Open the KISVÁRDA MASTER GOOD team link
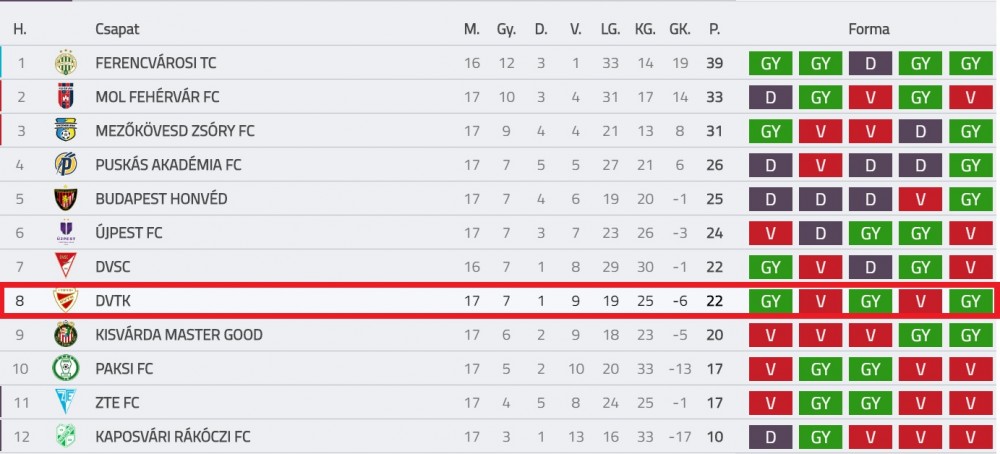1000x454 pixels. (x=179, y=334)
